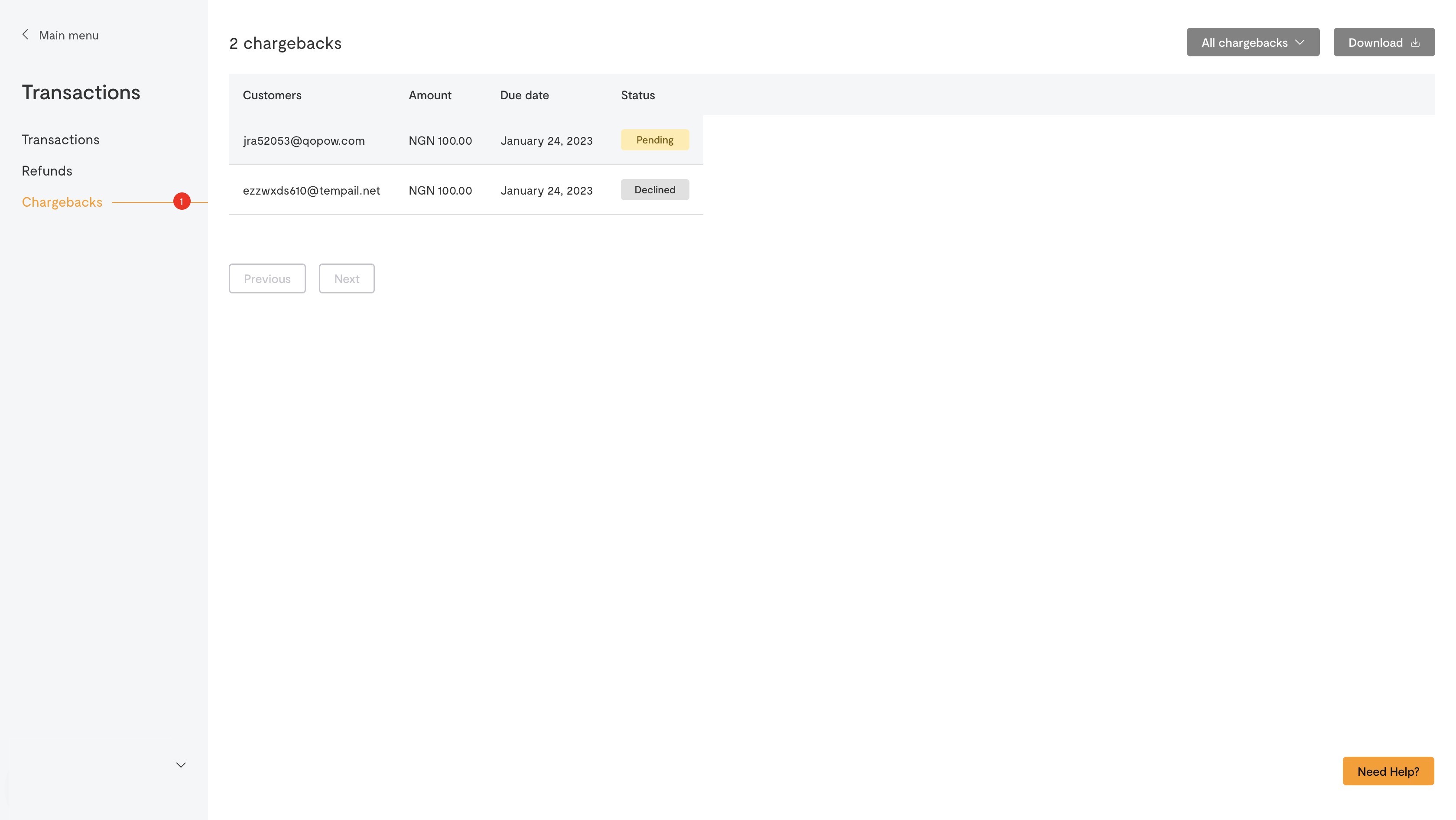Click the red notification badge on Chargebacks
This screenshot has width=1456, height=820.
pyautogui.click(x=182, y=202)
